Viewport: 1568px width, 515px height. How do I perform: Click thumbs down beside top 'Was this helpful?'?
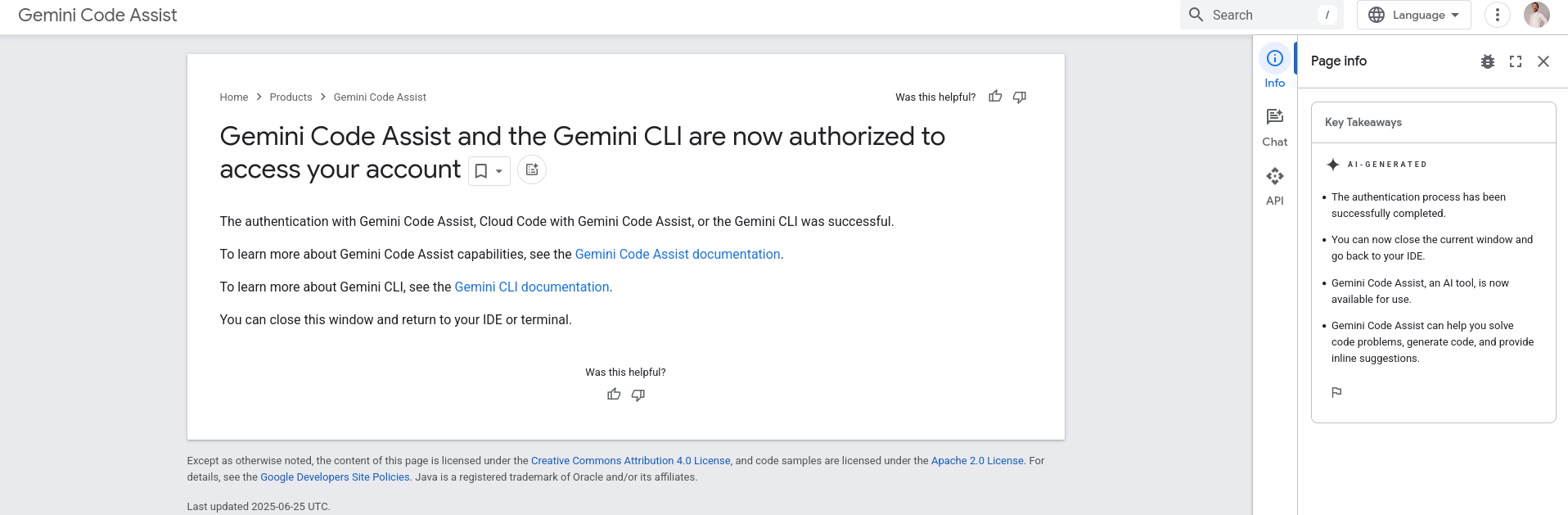point(1020,97)
